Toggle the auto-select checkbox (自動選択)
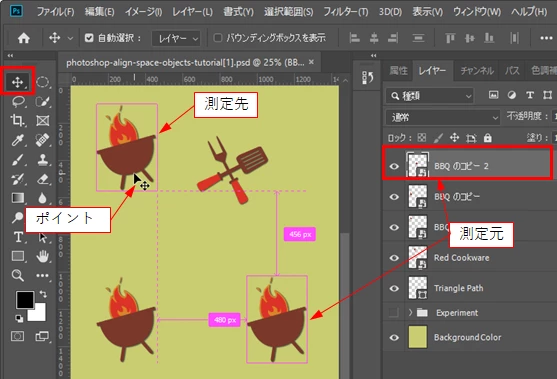The image size is (557, 379). [89, 38]
